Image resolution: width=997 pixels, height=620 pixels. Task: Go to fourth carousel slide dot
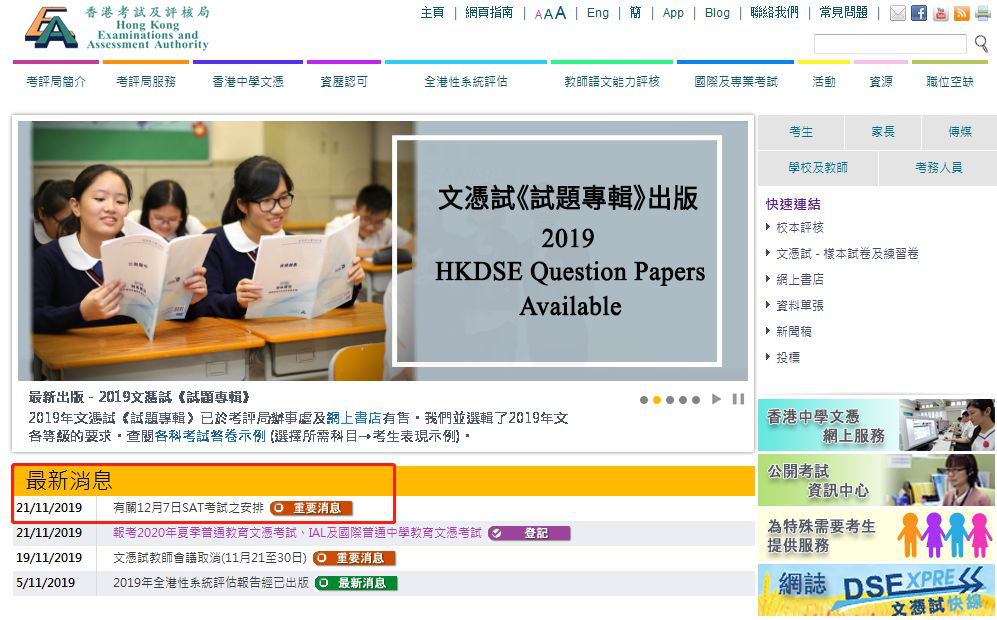pos(683,400)
